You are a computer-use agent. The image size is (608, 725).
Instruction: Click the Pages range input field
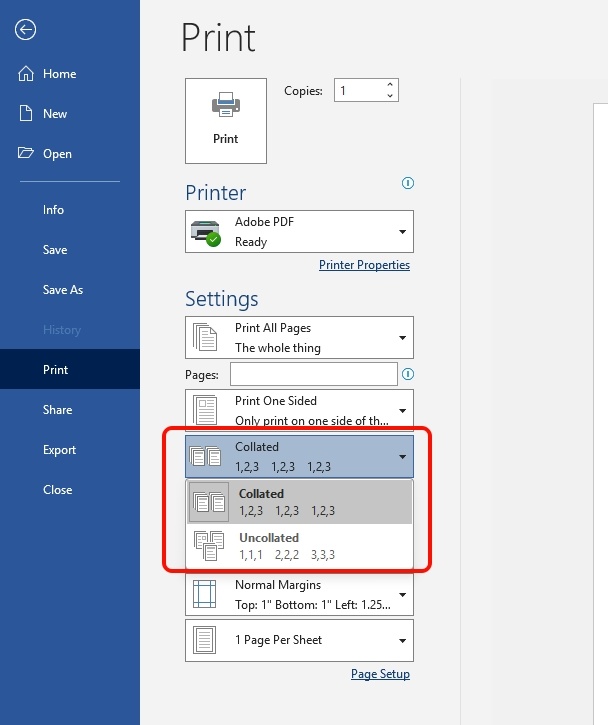[x=314, y=374]
